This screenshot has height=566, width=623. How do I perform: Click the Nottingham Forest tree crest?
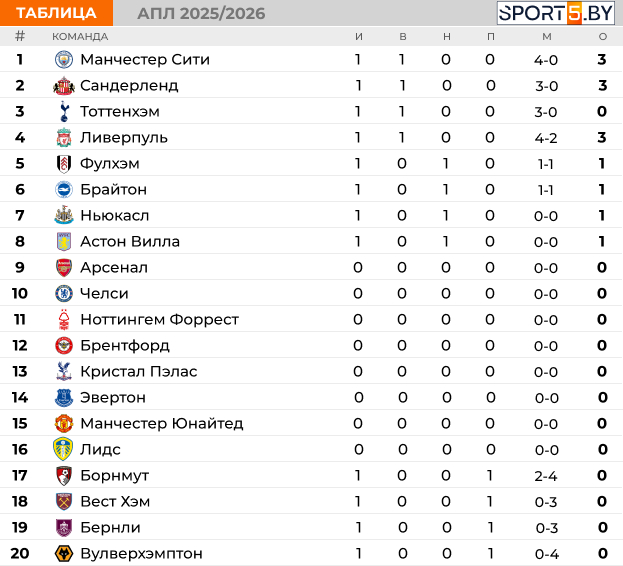tap(64, 319)
